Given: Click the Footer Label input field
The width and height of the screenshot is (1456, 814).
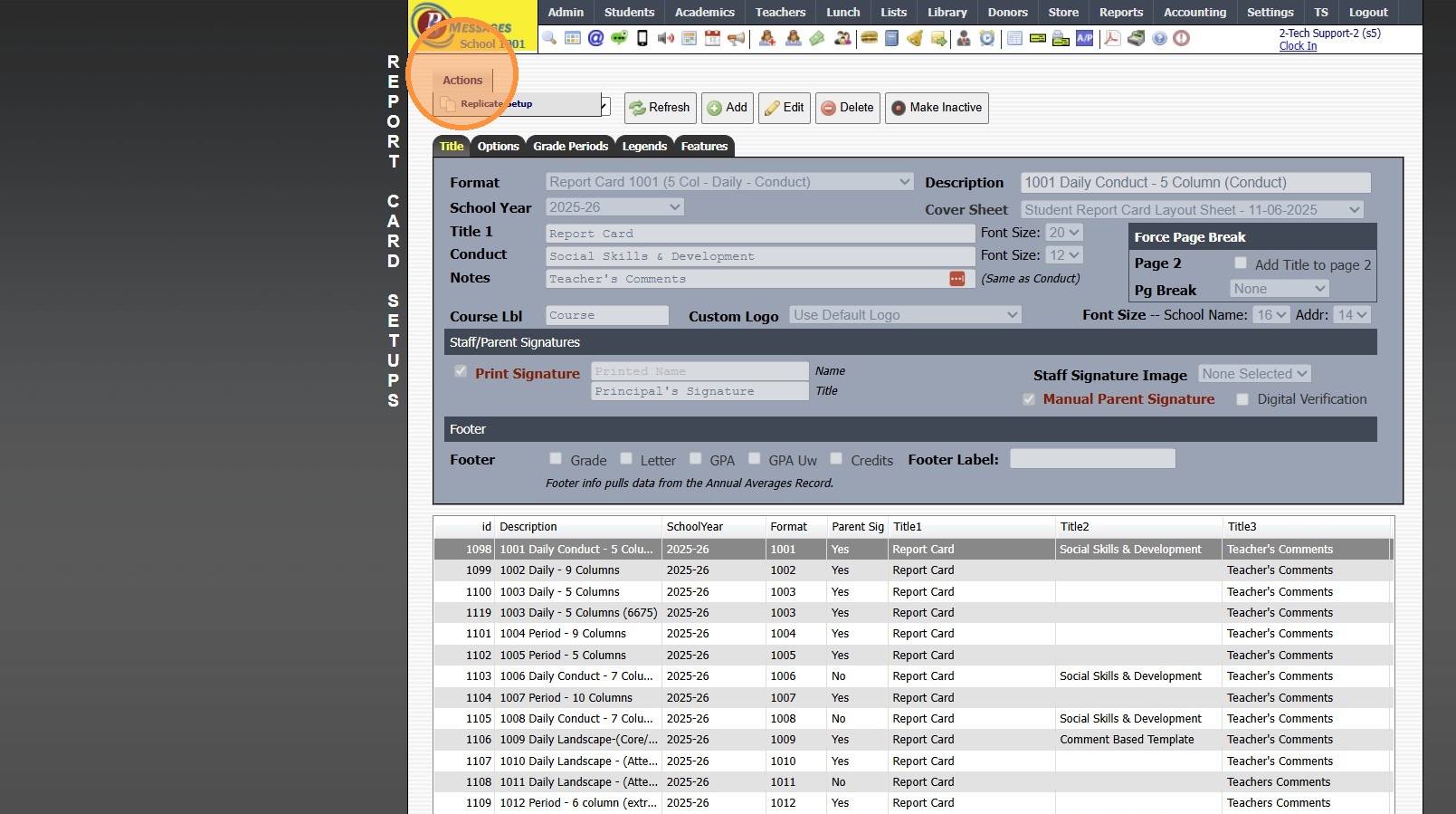Looking at the screenshot, I should pyautogui.click(x=1092, y=459).
